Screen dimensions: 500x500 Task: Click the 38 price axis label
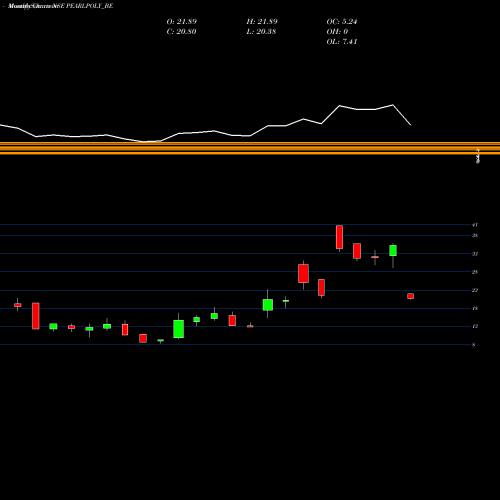(x=475, y=236)
